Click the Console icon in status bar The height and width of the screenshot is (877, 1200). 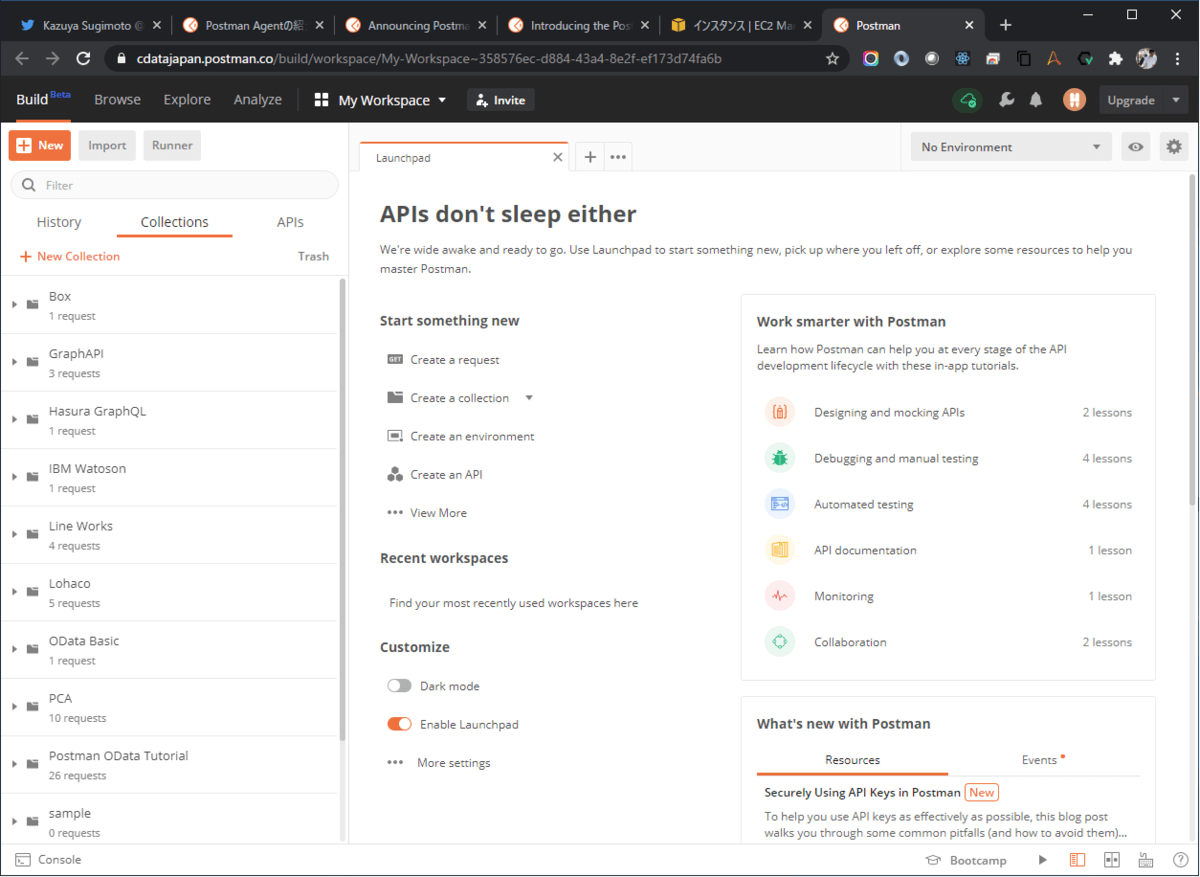point(22,860)
